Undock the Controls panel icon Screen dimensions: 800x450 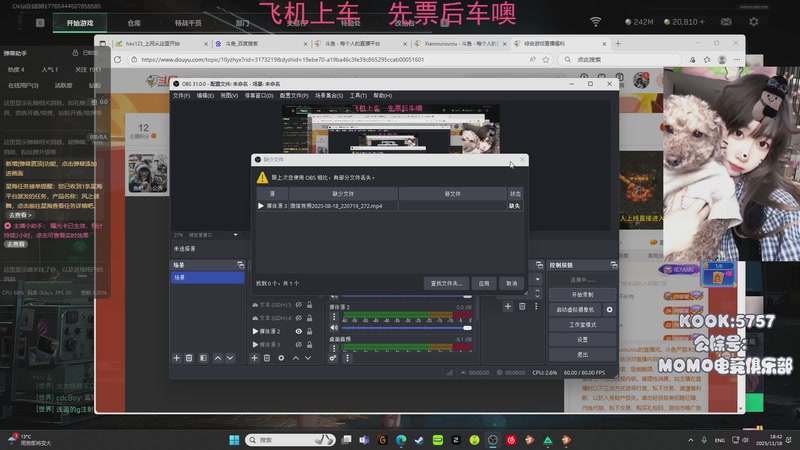613,265
